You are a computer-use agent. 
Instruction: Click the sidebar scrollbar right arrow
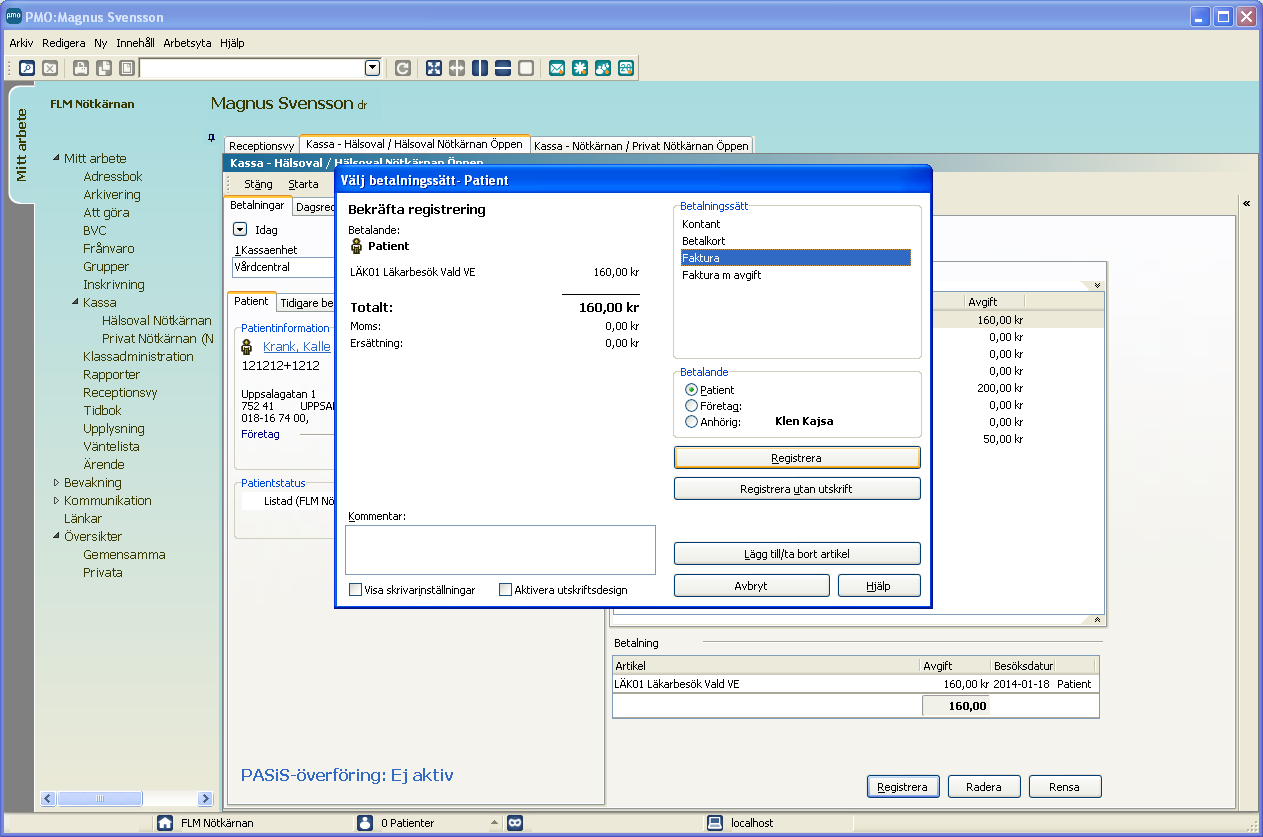pyautogui.click(x=205, y=799)
